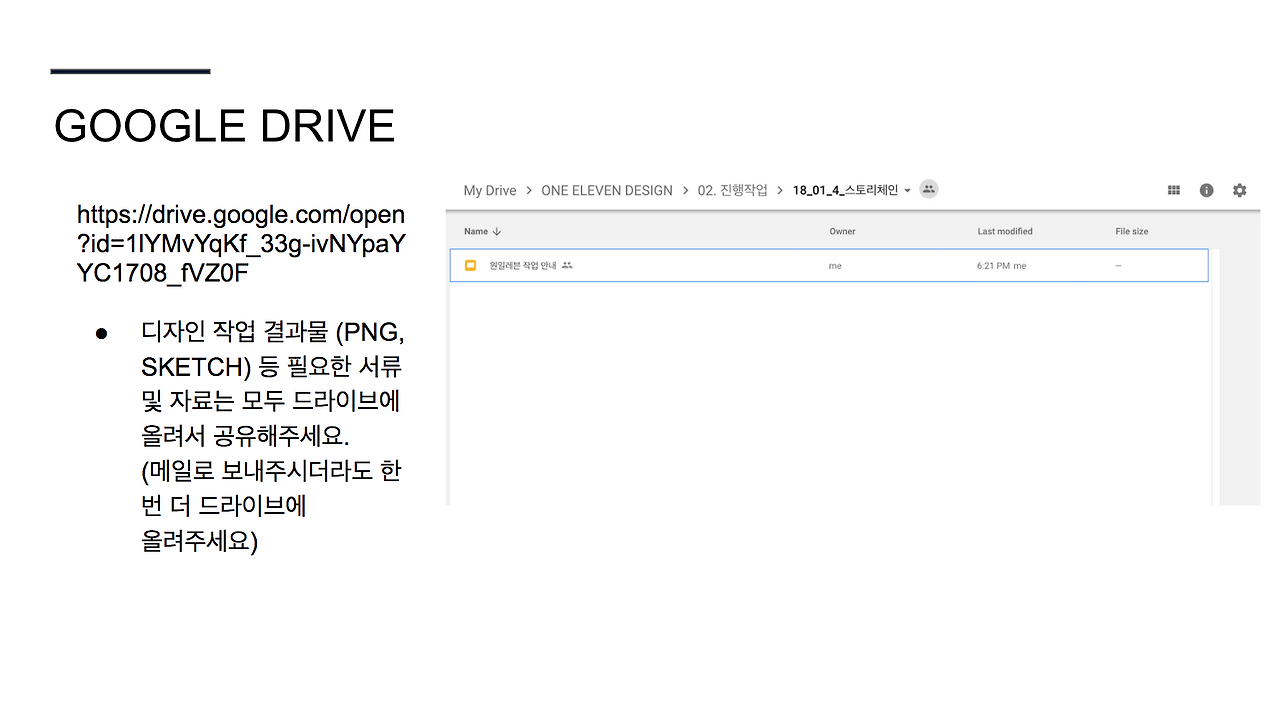Click File size column header
This screenshot has width=1280, height=716.
[1132, 231]
